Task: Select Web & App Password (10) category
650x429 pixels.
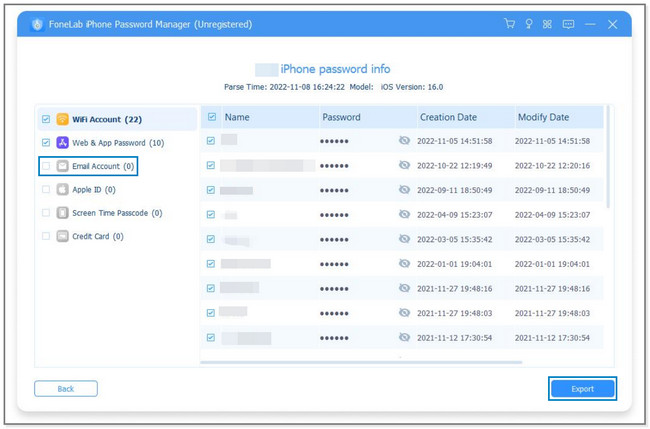Action: click(x=118, y=143)
